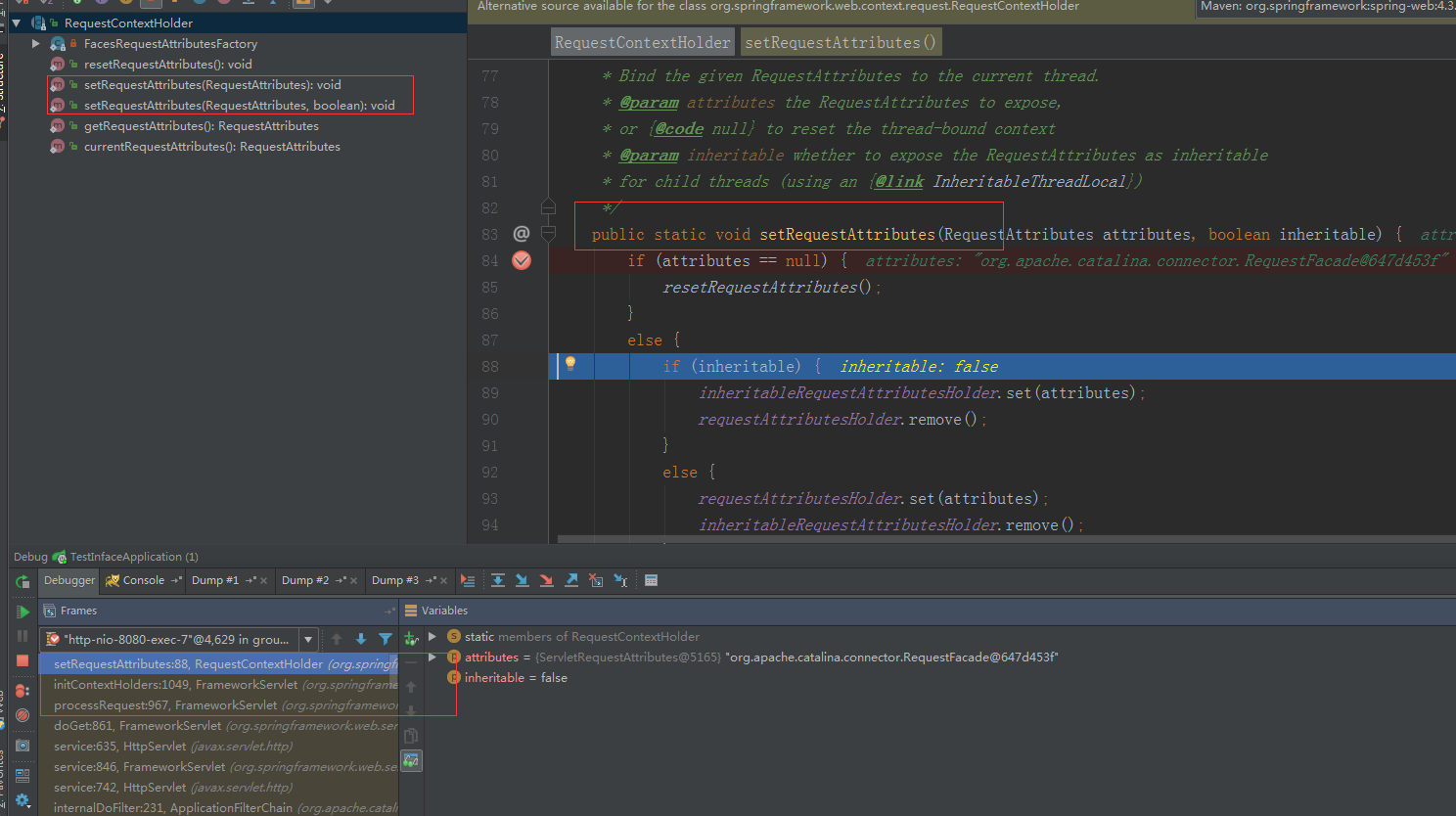Click RequestContextHolder breadcrumb
1456x816 pixels.
[642, 42]
